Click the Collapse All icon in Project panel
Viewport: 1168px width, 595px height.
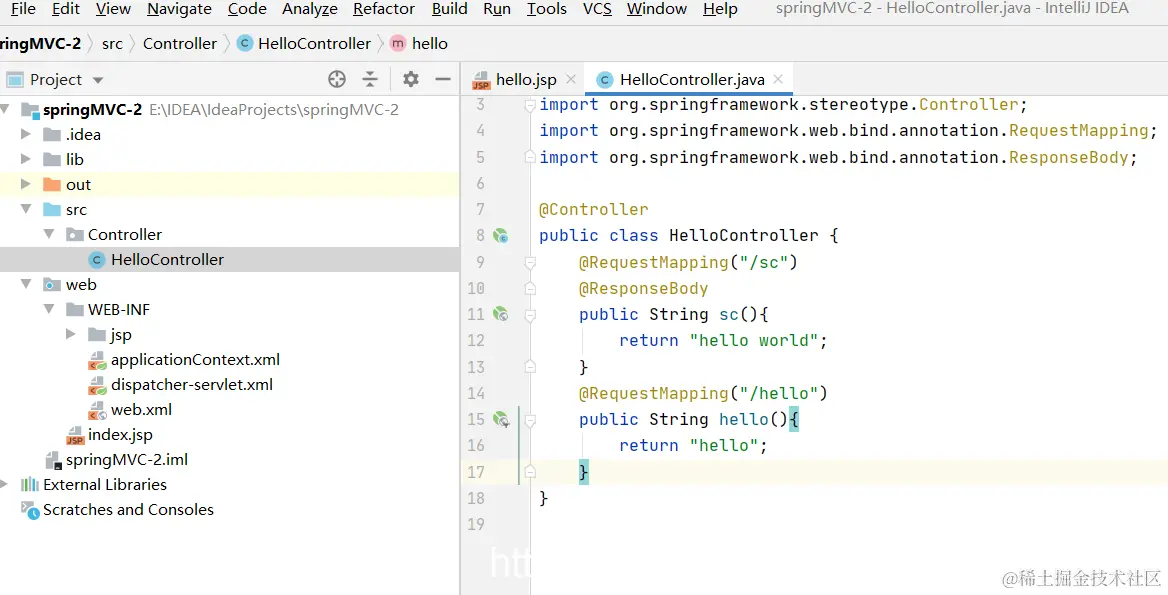tap(370, 79)
